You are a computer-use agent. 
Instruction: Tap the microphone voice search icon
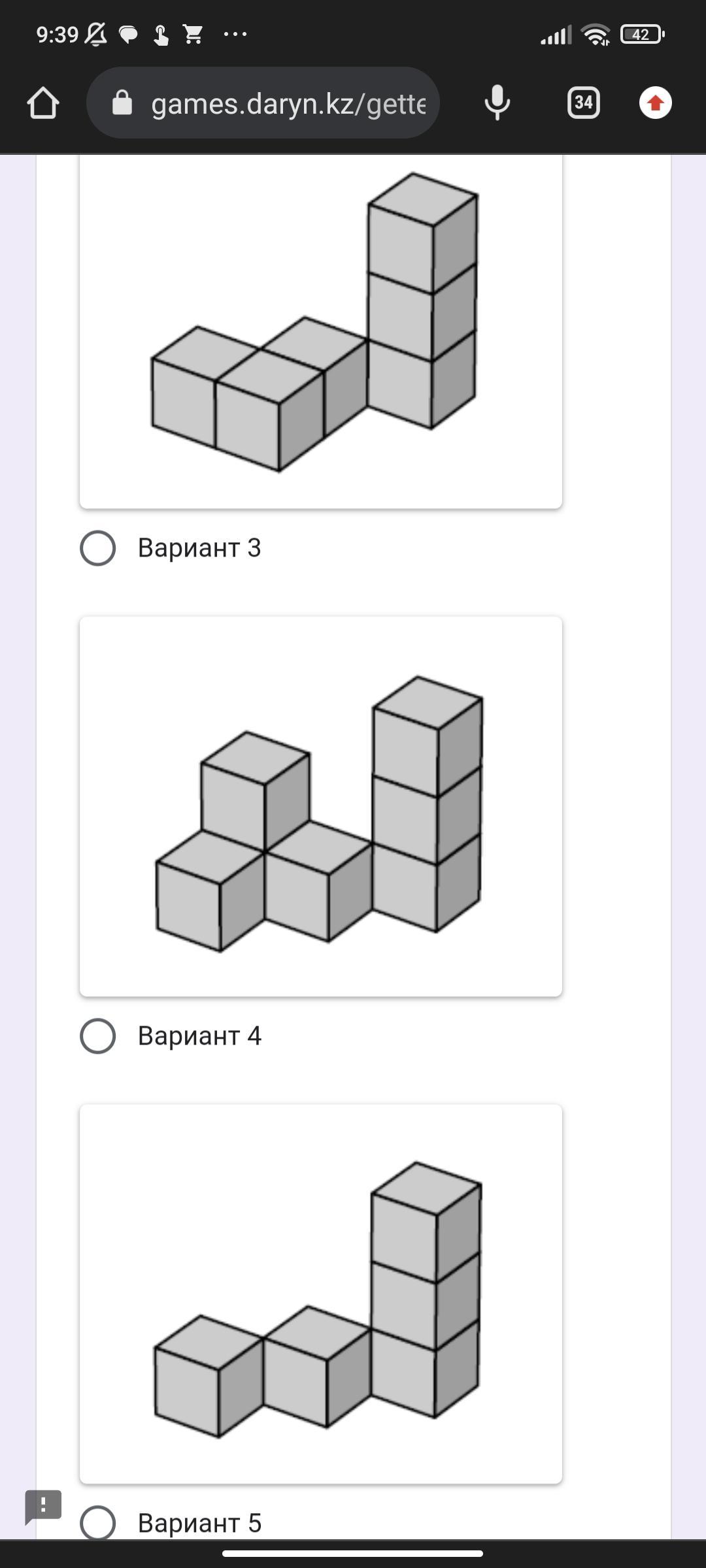click(497, 103)
